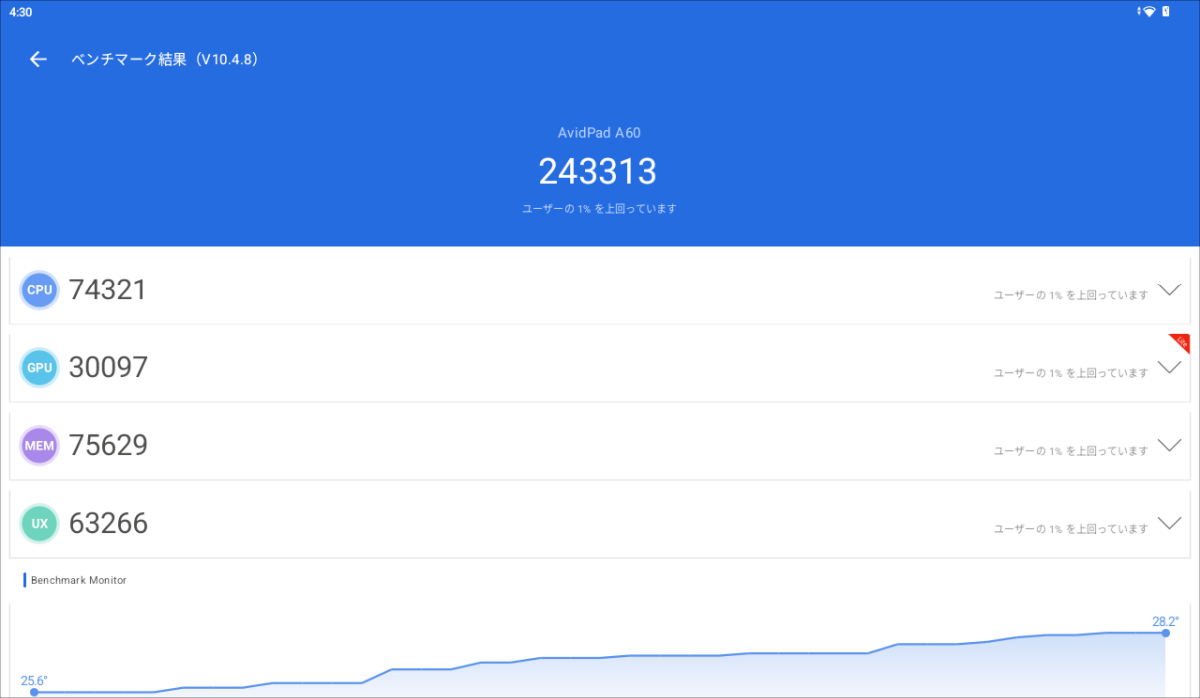Click the benchmark results V10.4.8 title
The width and height of the screenshot is (1200, 698).
166,59
